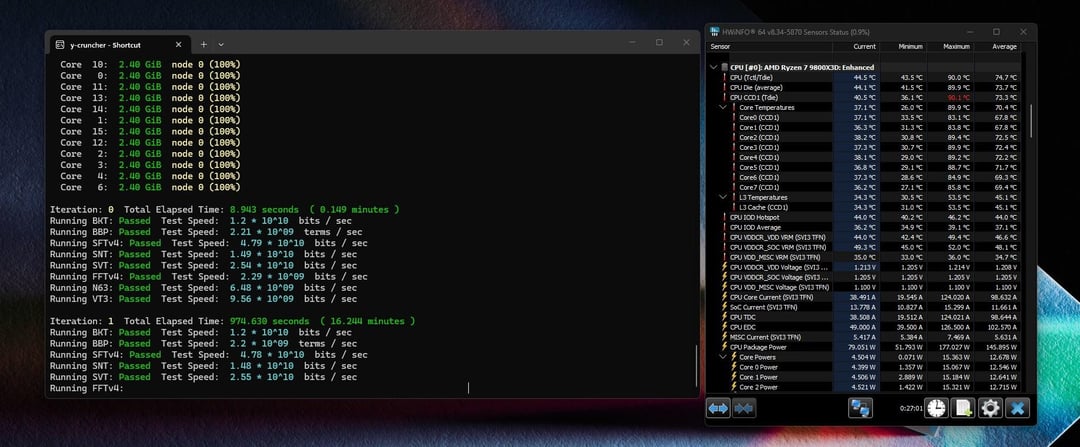Image resolution: width=1080 pixels, height=447 pixels.
Task: Click the collapse columns arrows button
Action: (743, 407)
